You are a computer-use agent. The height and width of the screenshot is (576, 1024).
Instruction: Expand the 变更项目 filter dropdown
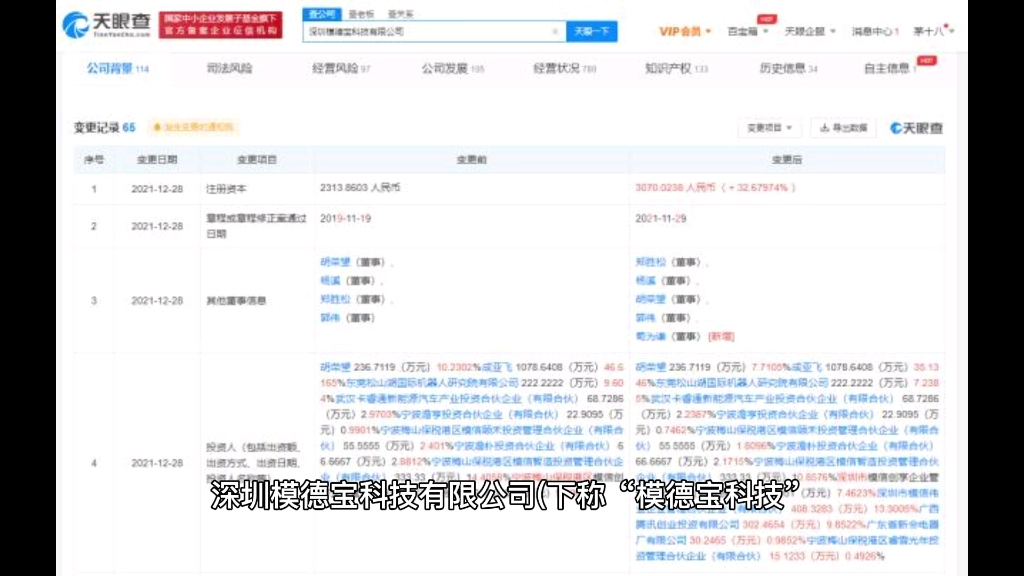[770, 128]
